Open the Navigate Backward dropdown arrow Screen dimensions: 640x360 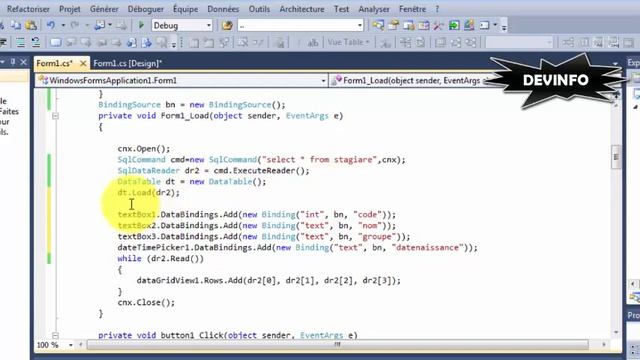point(110,25)
